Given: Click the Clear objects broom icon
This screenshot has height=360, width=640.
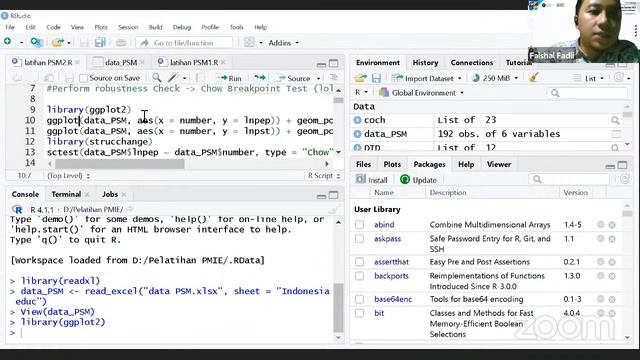Looking at the screenshot, I should tap(533, 78).
